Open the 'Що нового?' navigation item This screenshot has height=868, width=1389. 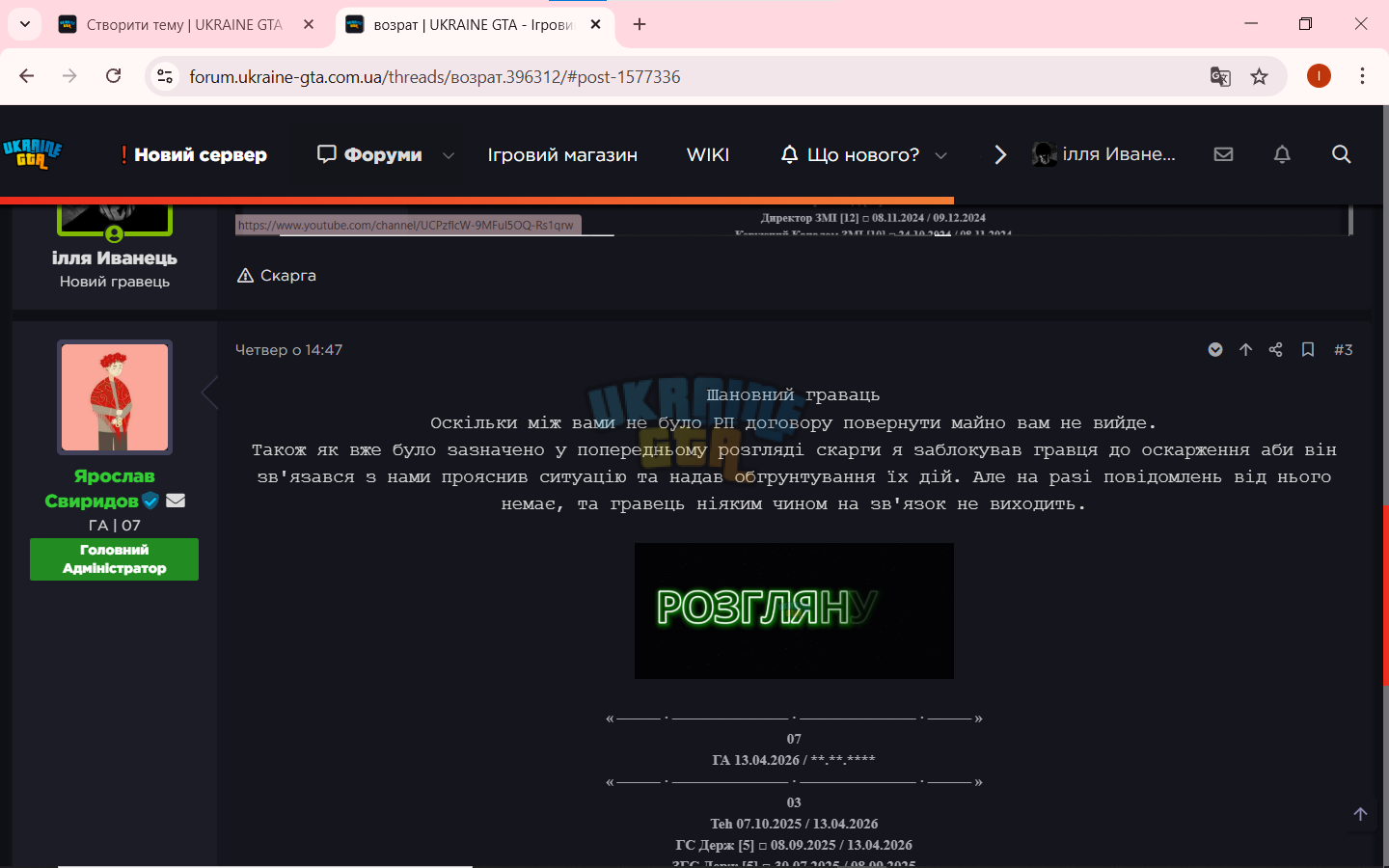(851, 154)
